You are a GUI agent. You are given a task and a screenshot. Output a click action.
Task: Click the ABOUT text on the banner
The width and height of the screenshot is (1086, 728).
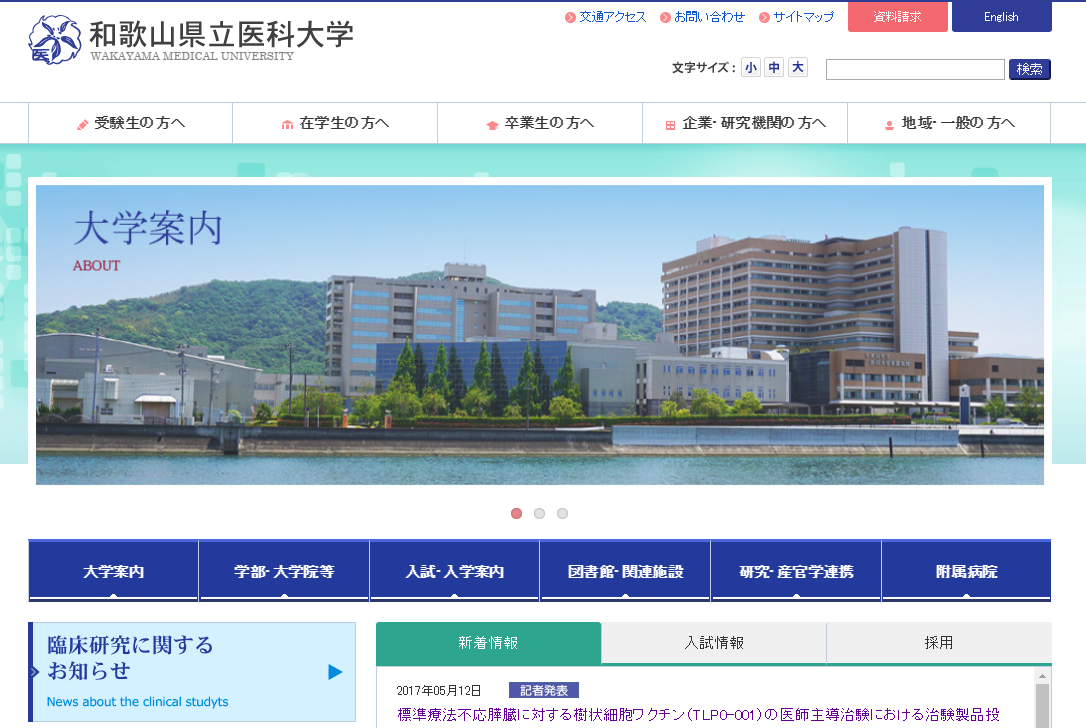[96, 265]
